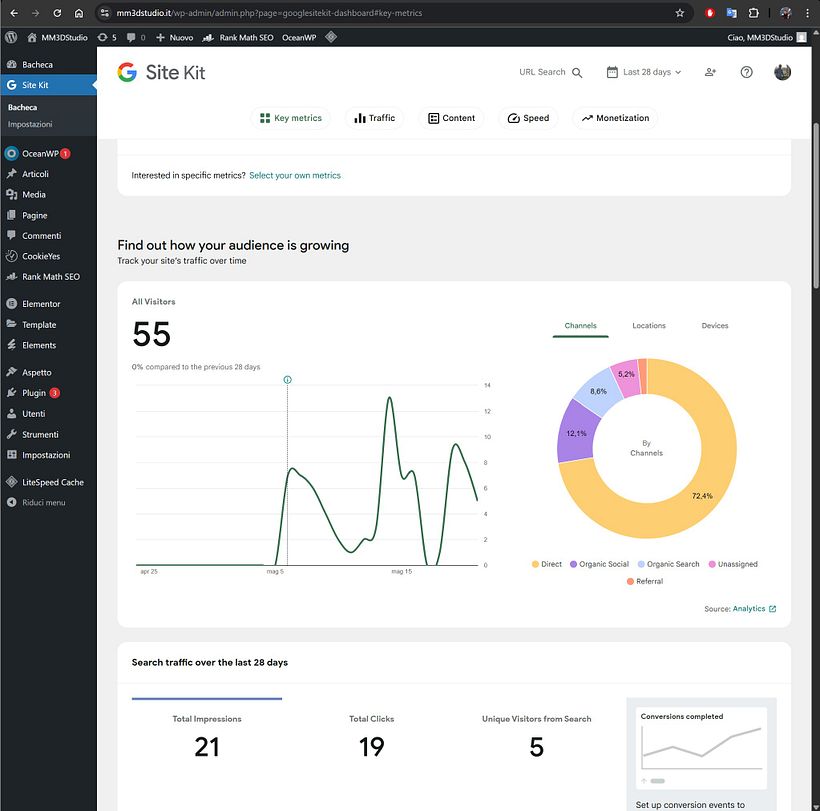Open Site Kit sidebar menu
The height and width of the screenshot is (811, 820).
point(48,85)
